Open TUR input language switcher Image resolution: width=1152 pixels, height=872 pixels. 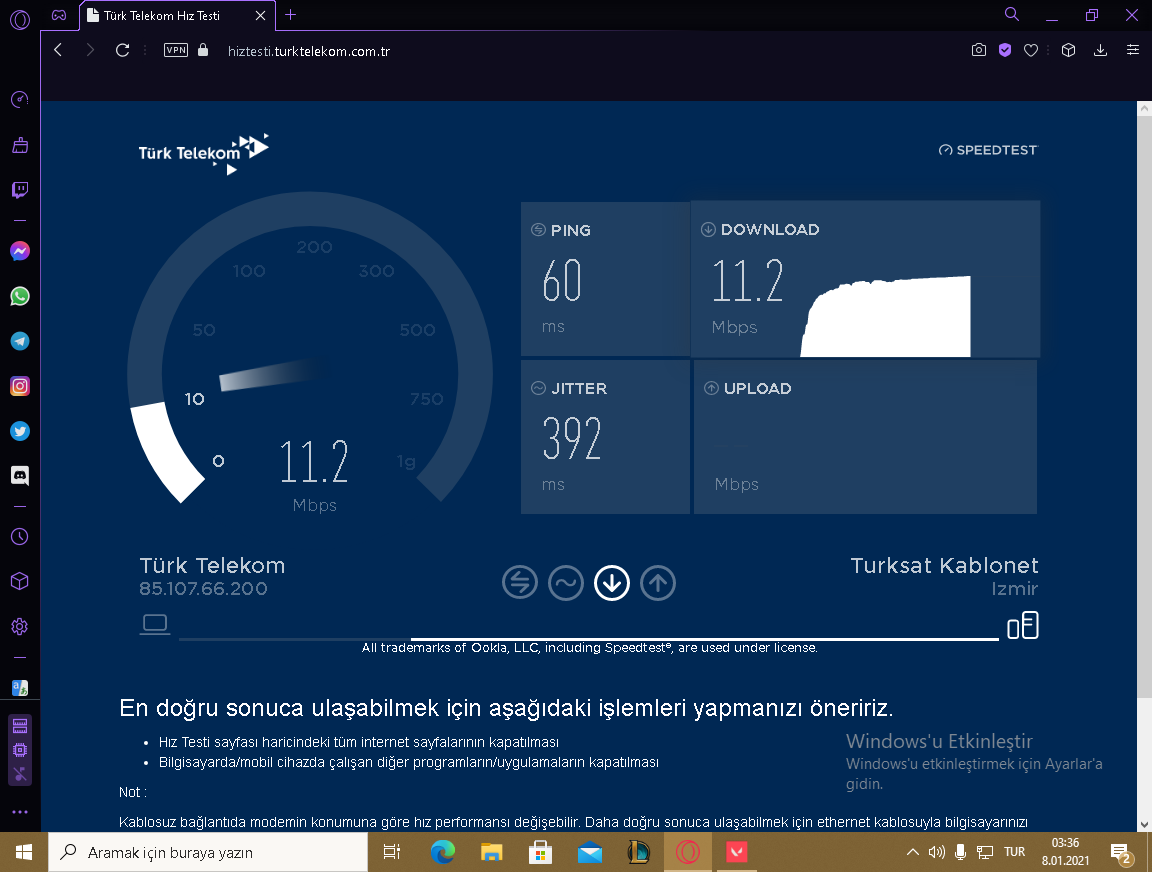click(x=1015, y=852)
